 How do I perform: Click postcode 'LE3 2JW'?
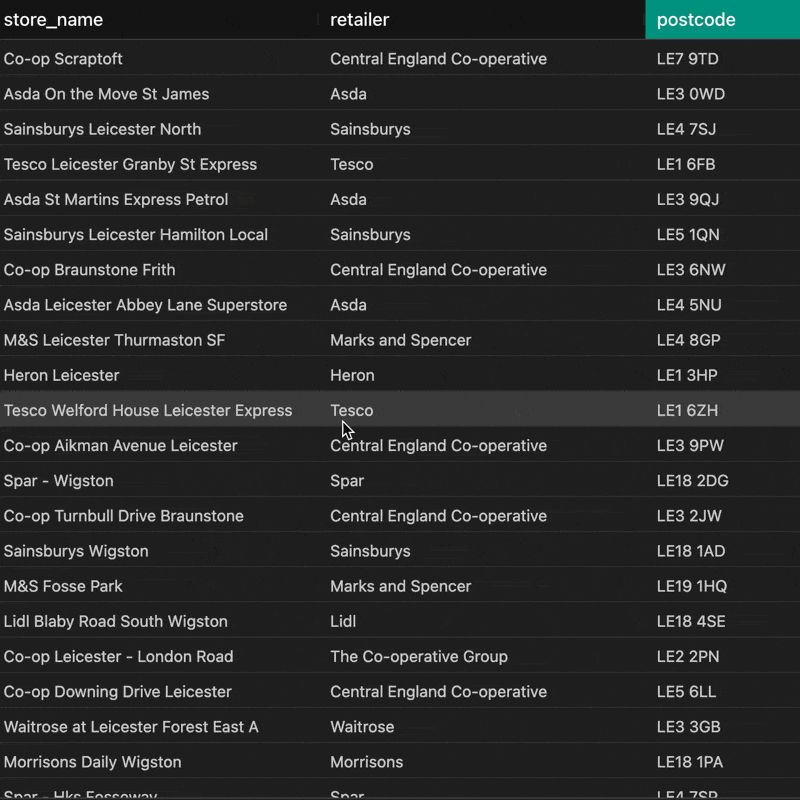(x=689, y=516)
